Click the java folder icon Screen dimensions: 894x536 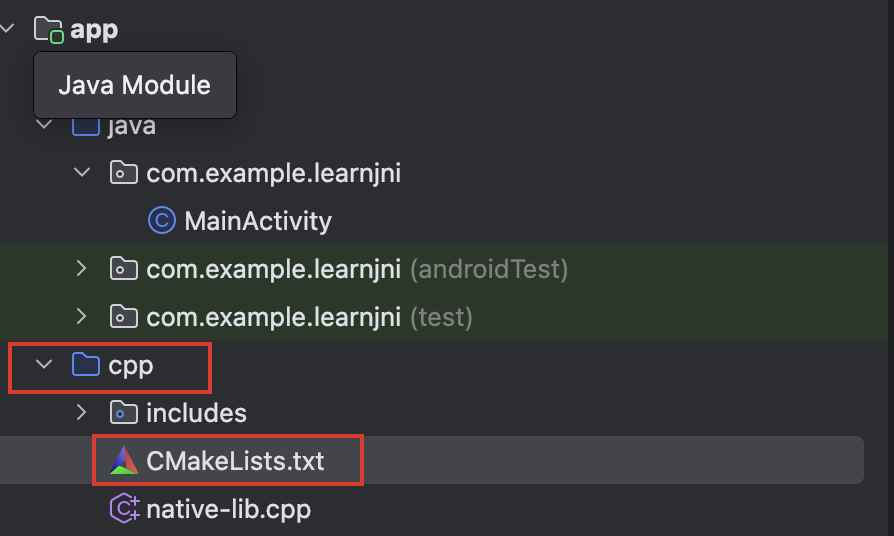[86, 127]
